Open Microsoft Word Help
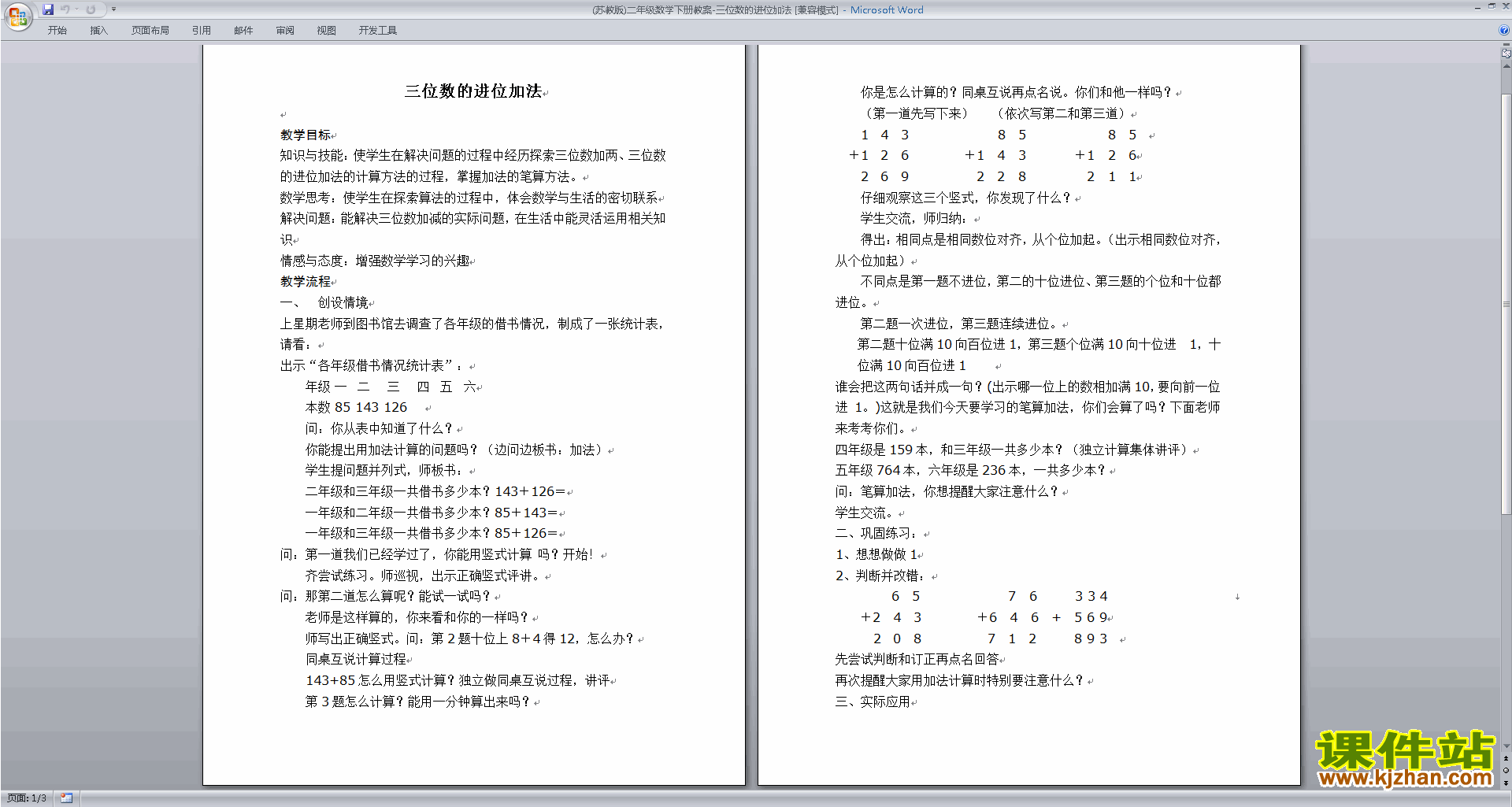 click(x=1504, y=31)
